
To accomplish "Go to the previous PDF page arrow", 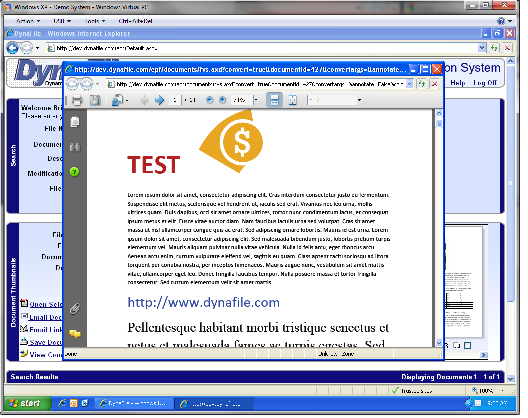I will point(144,100).
